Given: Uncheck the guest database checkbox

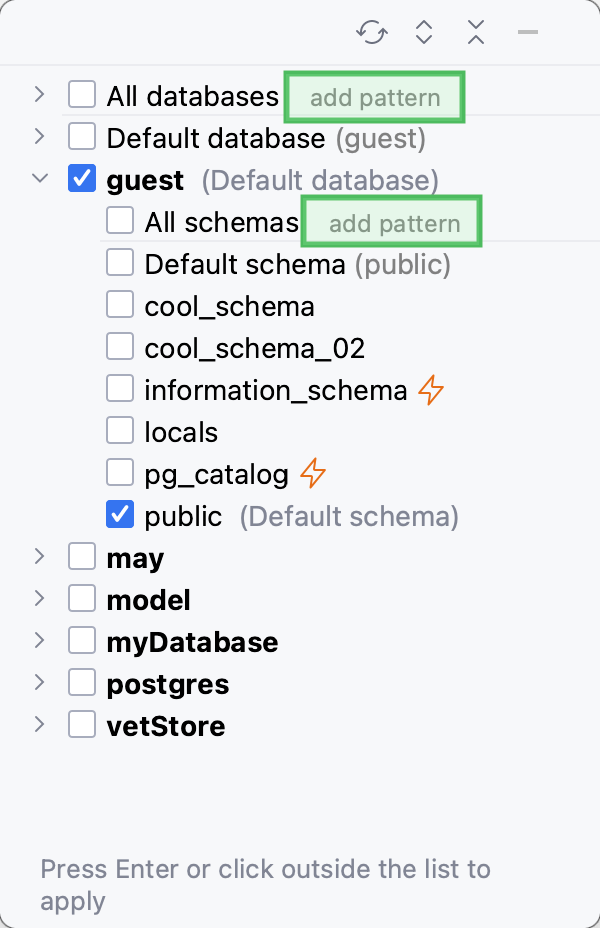Looking at the screenshot, I should point(81,178).
